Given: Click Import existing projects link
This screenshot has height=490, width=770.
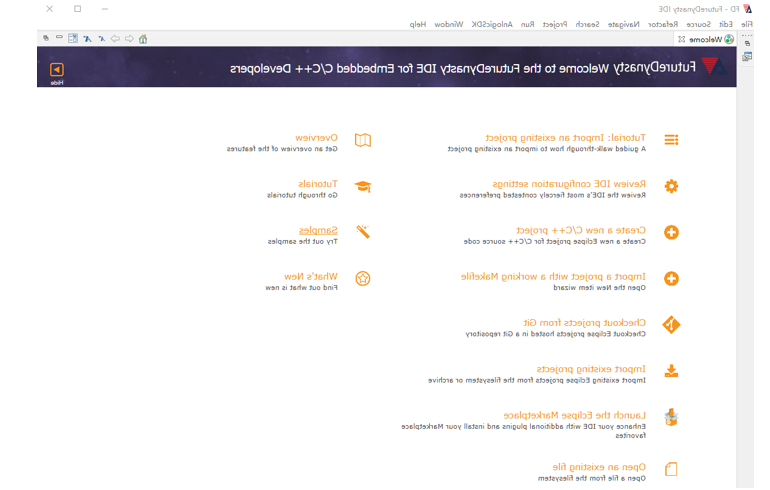Looking at the screenshot, I should [591, 369].
